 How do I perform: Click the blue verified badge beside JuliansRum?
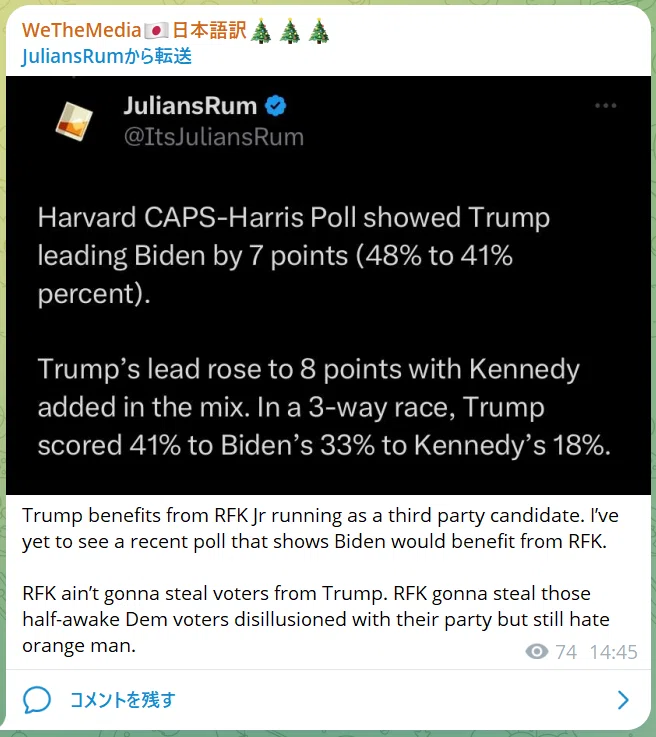(x=275, y=106)
